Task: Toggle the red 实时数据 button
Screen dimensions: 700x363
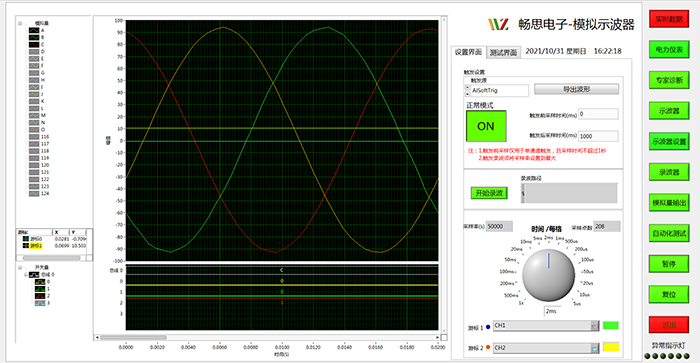Action: point(669,19)
